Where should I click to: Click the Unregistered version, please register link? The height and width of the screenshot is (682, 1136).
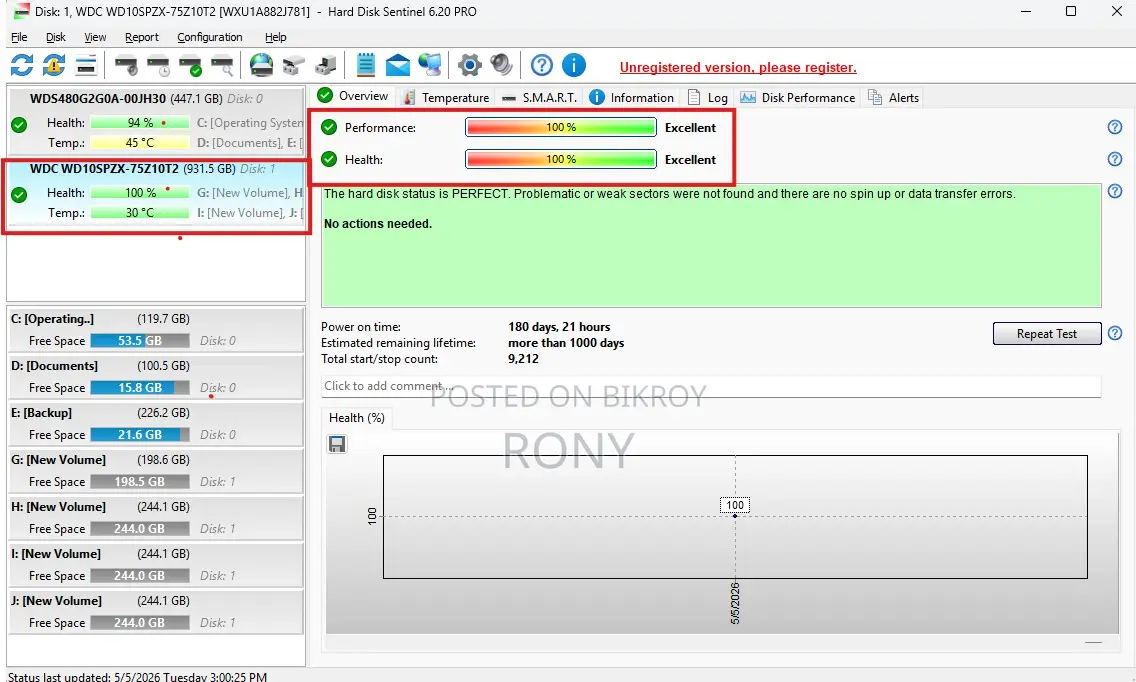click(x=738, y=67)
